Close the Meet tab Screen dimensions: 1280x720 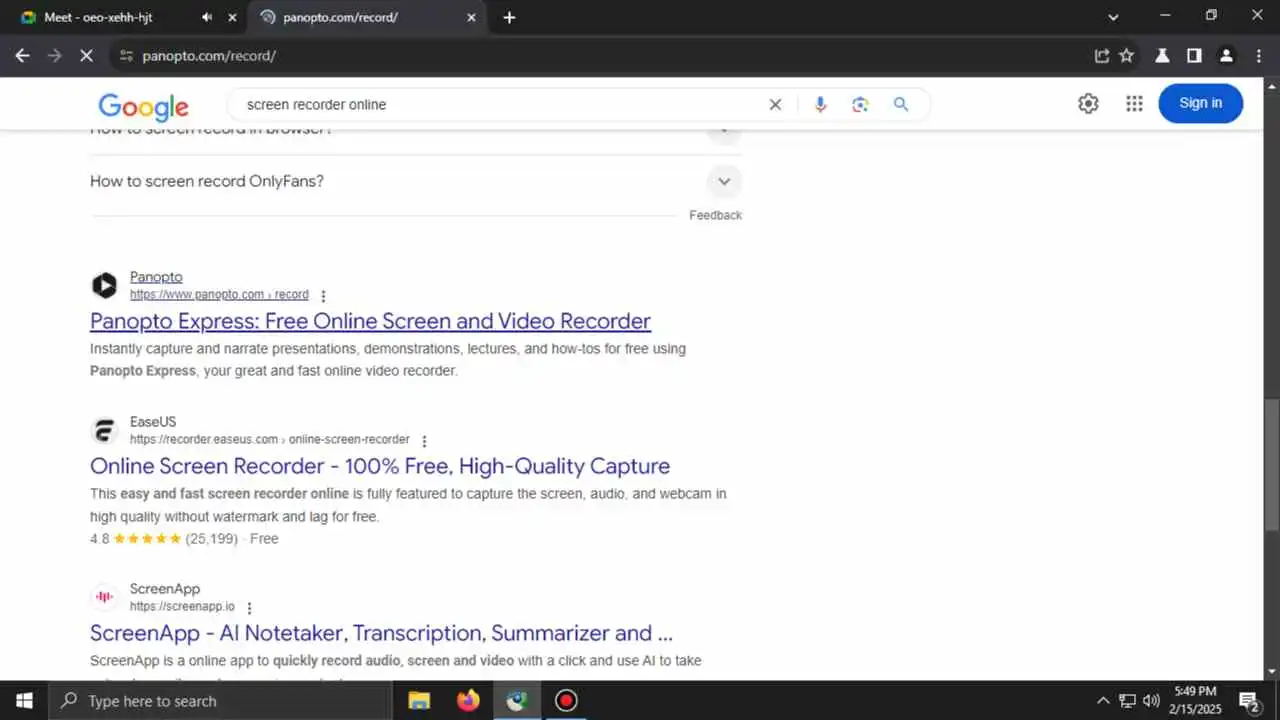[x=232, y=17]
